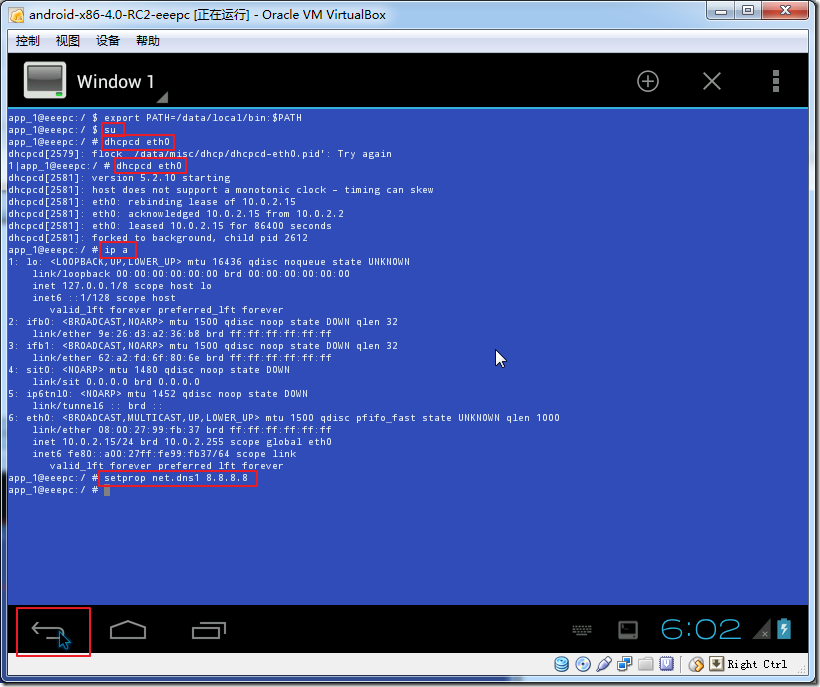
Task: Click the 'version 5.2.10 starting' line
Action: pyautogui.click(x=119, y=178)
